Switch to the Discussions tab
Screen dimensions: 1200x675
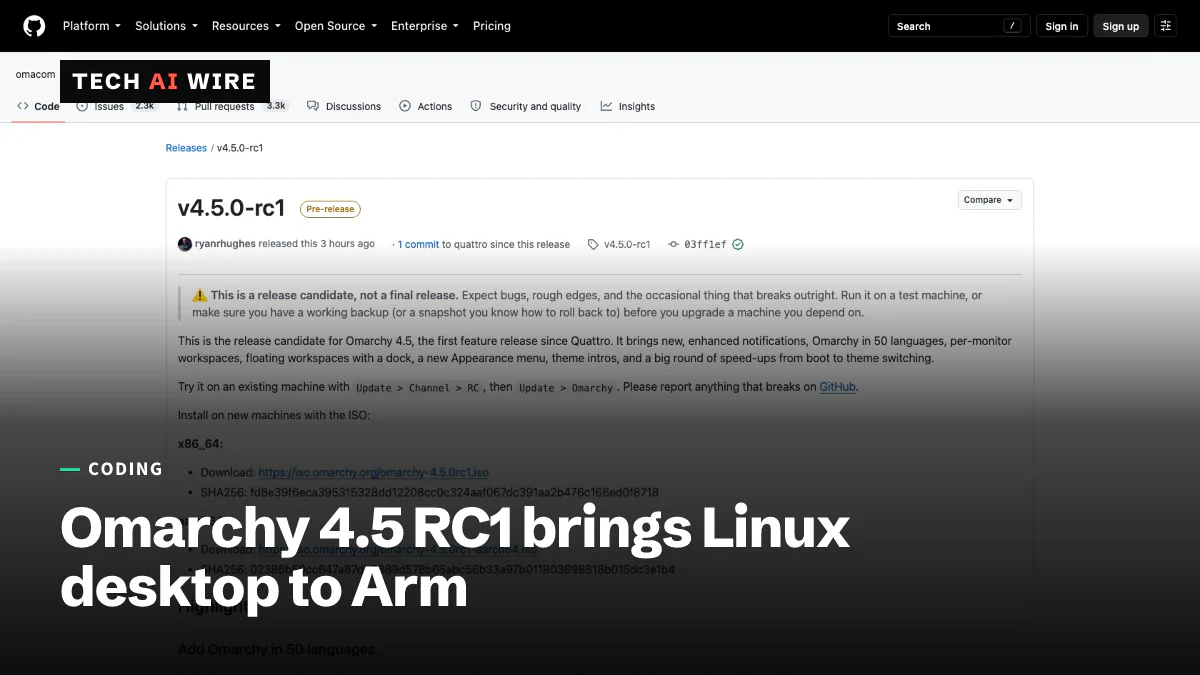click(x=344, y=106)
